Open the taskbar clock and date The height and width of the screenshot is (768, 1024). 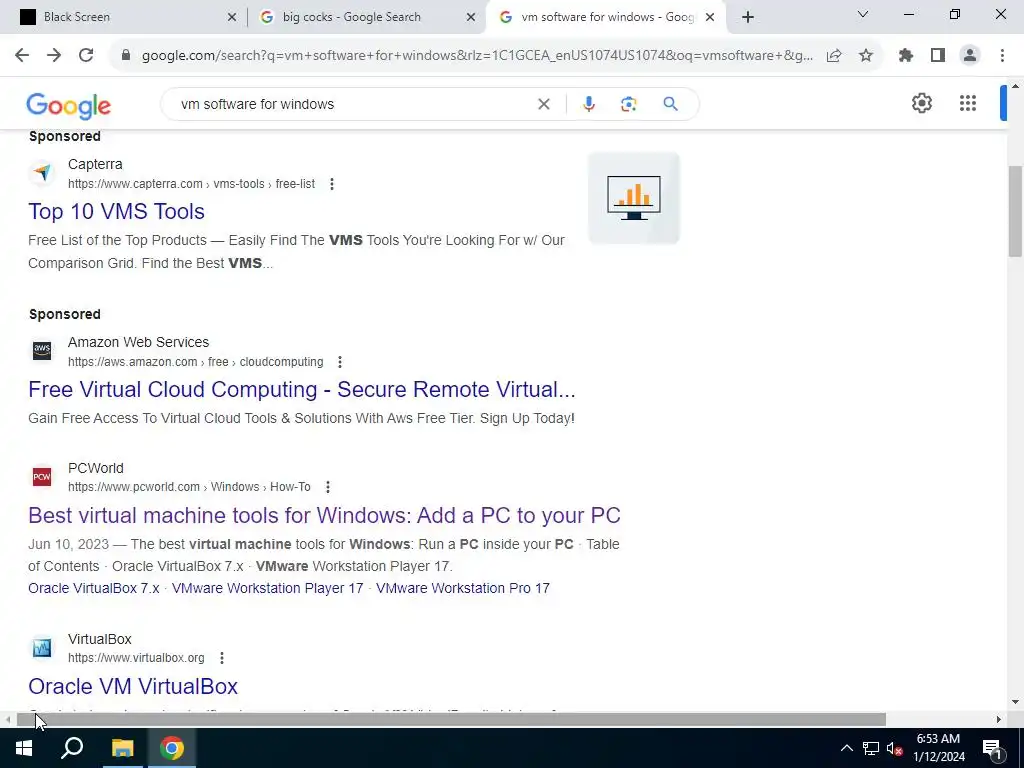pyautogui.click(x=938, y=748)
